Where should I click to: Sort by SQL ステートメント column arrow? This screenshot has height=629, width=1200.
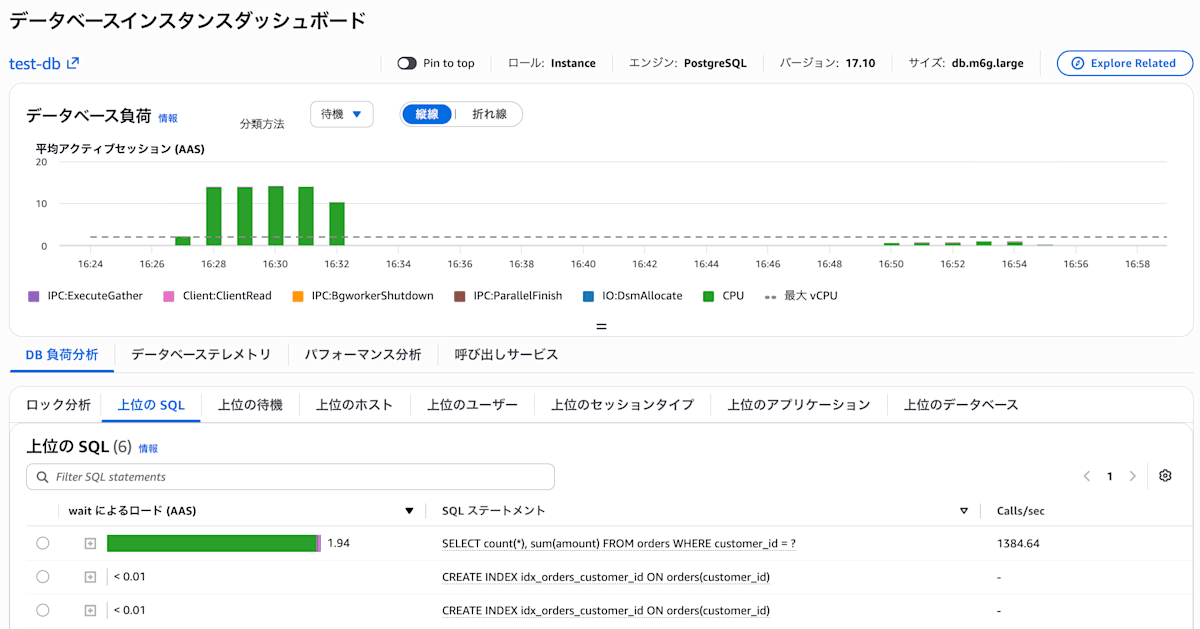tap(964, 510)
